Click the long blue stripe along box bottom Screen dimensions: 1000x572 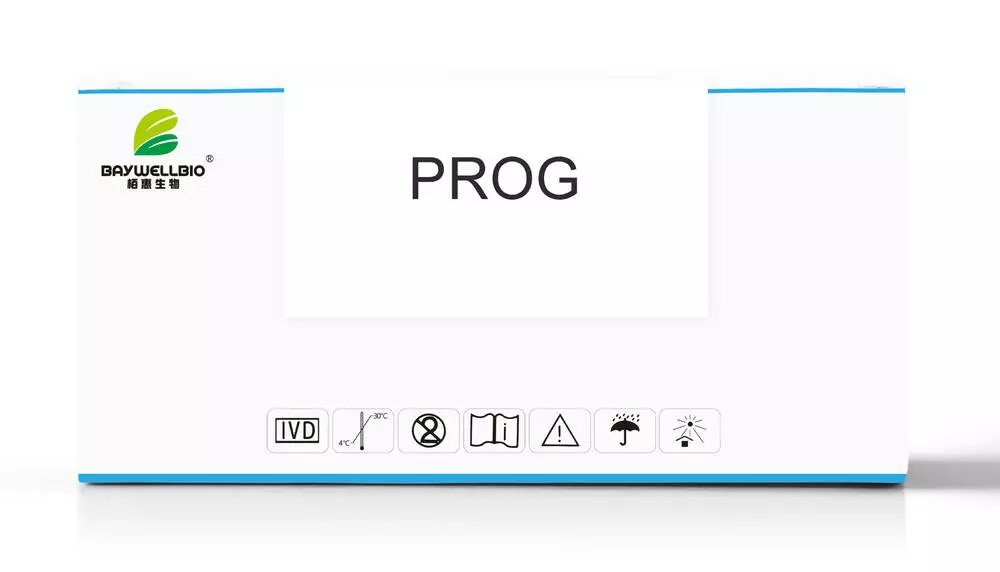point(491,478)
